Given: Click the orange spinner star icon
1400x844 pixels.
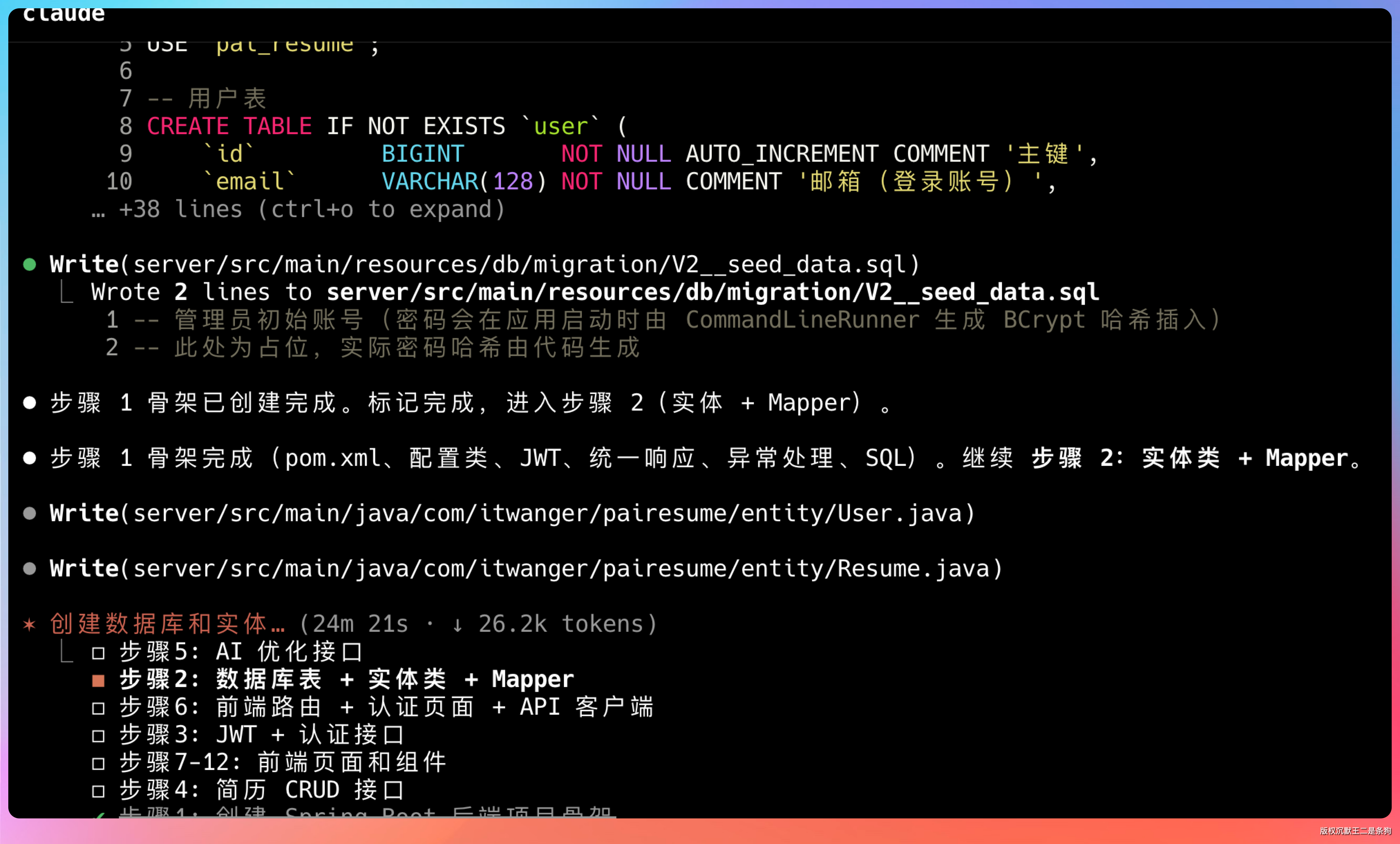Looking at the screenshot, I should pos(29,625).
